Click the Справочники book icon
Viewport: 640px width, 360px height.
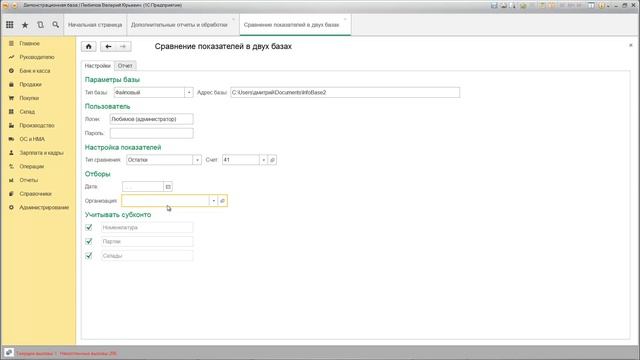coord(11,194)
